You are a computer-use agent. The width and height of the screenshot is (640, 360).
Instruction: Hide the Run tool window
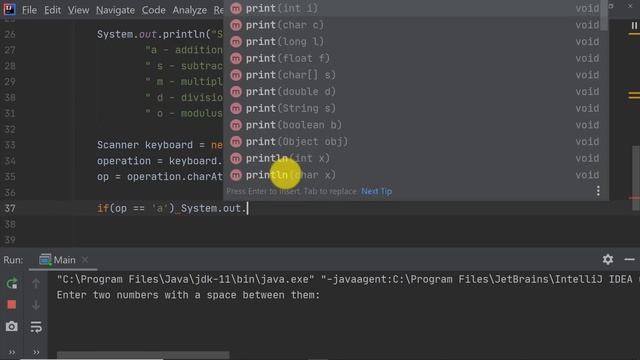click(x=629, y=260)
